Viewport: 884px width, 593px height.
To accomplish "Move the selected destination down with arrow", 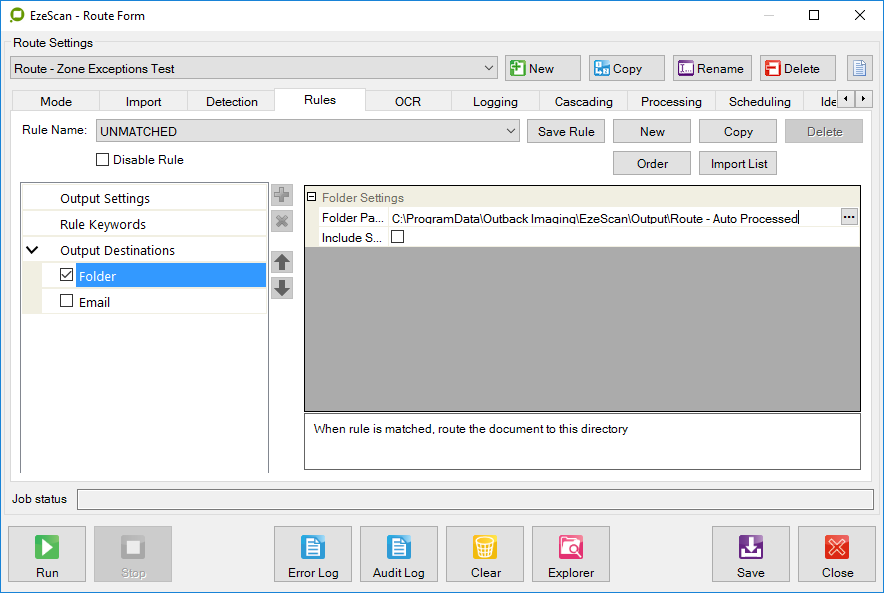I will point(282,288).
